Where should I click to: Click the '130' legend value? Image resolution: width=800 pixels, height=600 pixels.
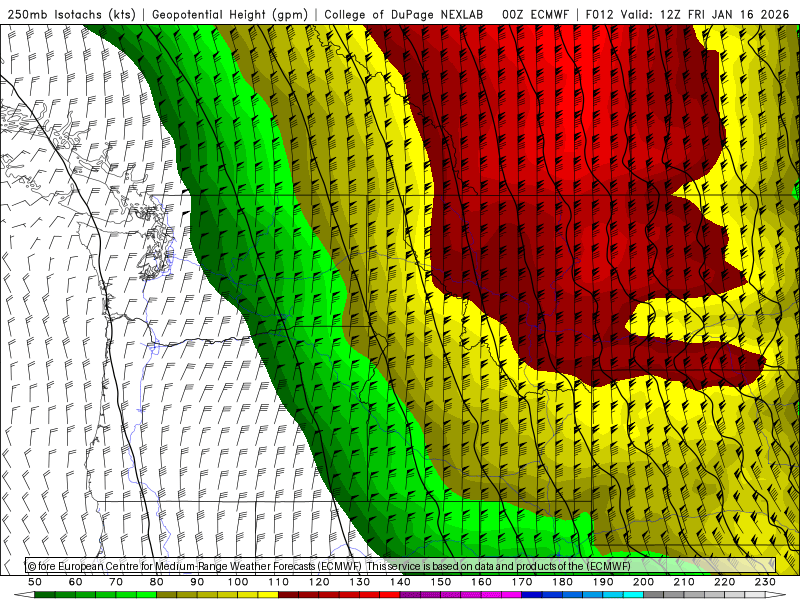click(x=360, y=582)
